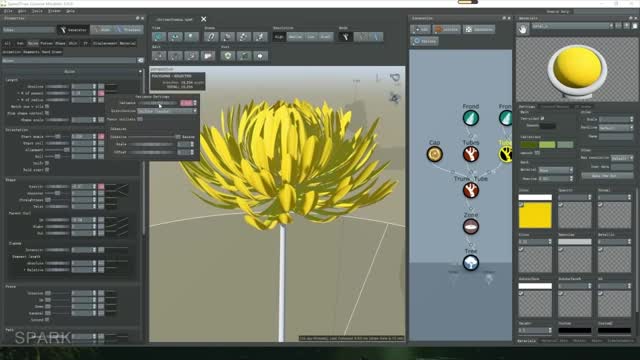Image resolution: width=640 pixels, height=360 pixels.
Task: Click the second Scene group toolbar icon
Action: coord(227,37)
